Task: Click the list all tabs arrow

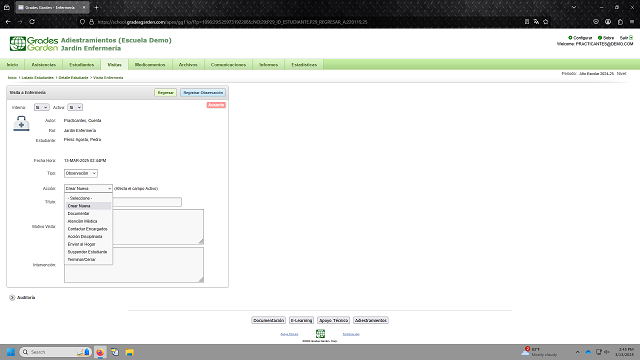Action: pyautogui.click(x=574, y=7)
